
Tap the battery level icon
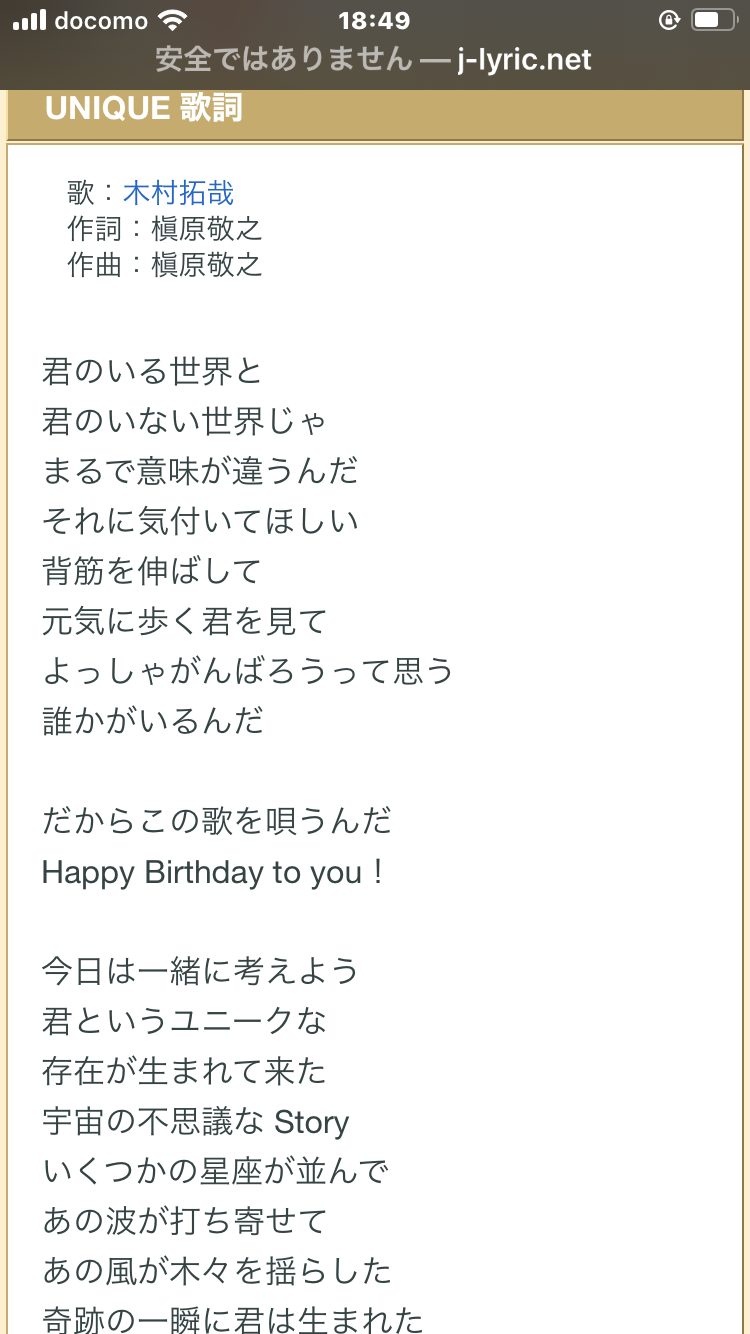[x=713, y=20]
